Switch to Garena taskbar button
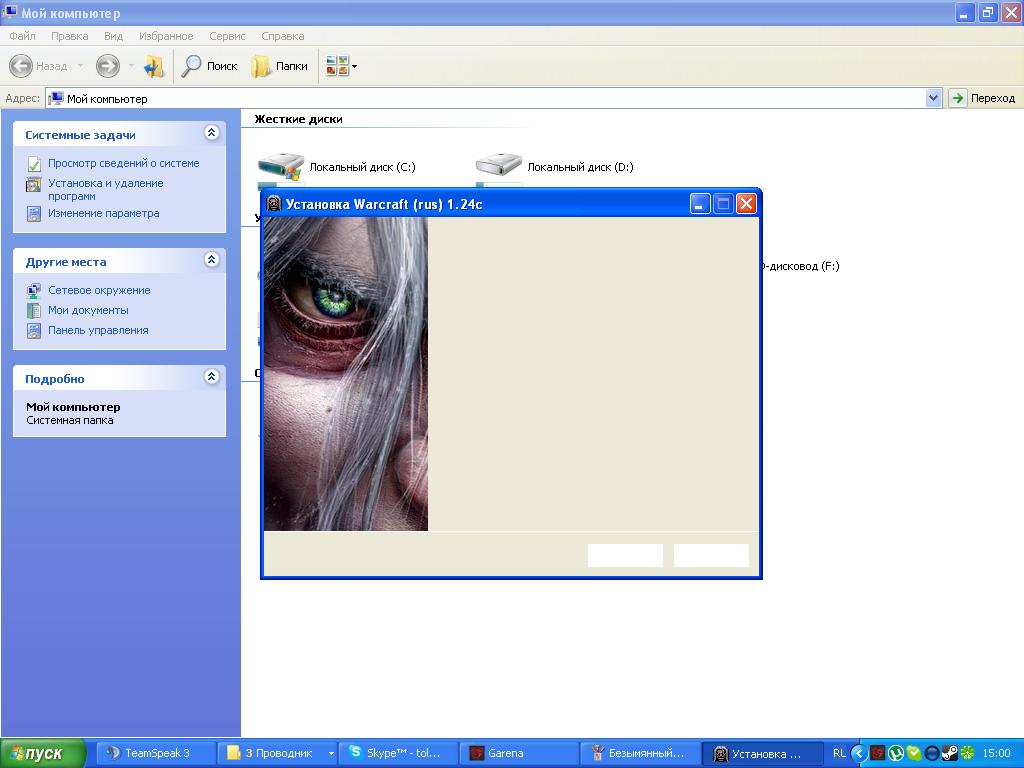 [x=520, y=754]
